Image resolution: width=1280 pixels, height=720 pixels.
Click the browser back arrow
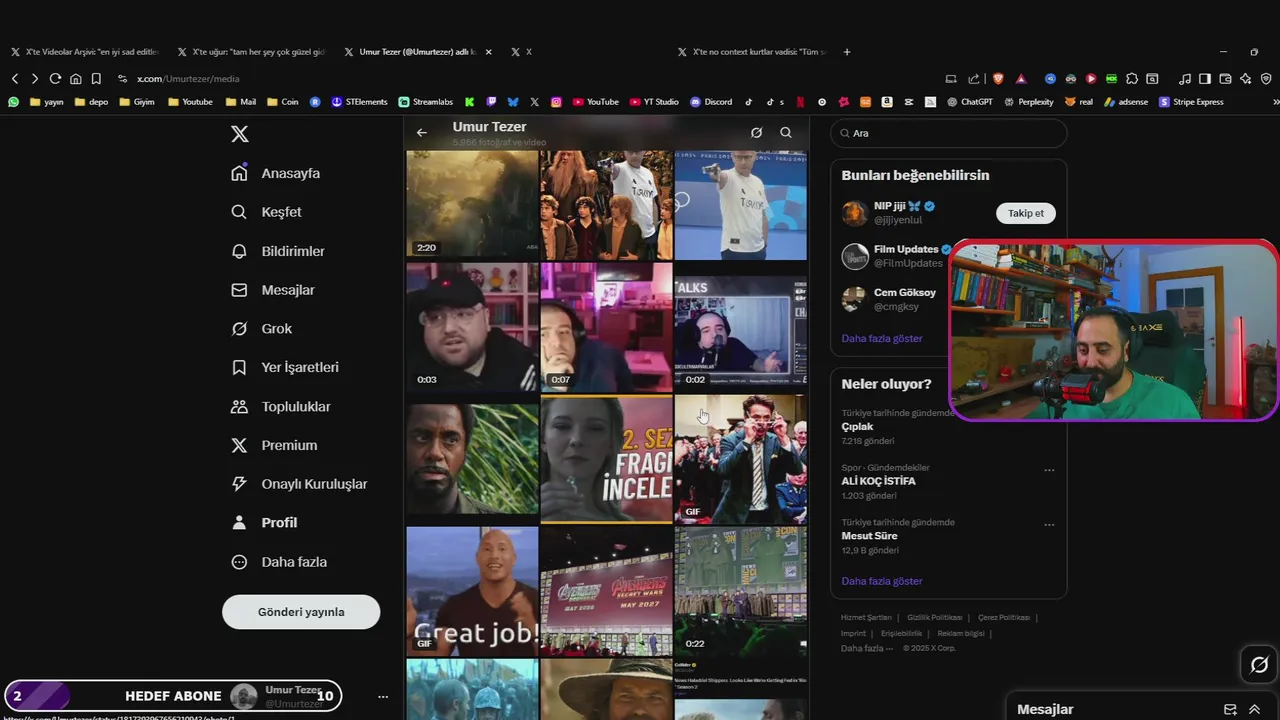pyautogui.click(x=15, y=78)
